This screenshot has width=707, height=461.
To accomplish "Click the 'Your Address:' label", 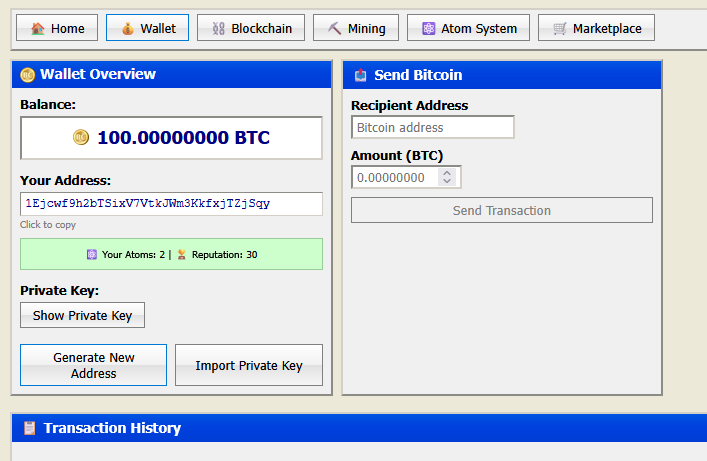I will pyautogui.click(x=65, y=180).
